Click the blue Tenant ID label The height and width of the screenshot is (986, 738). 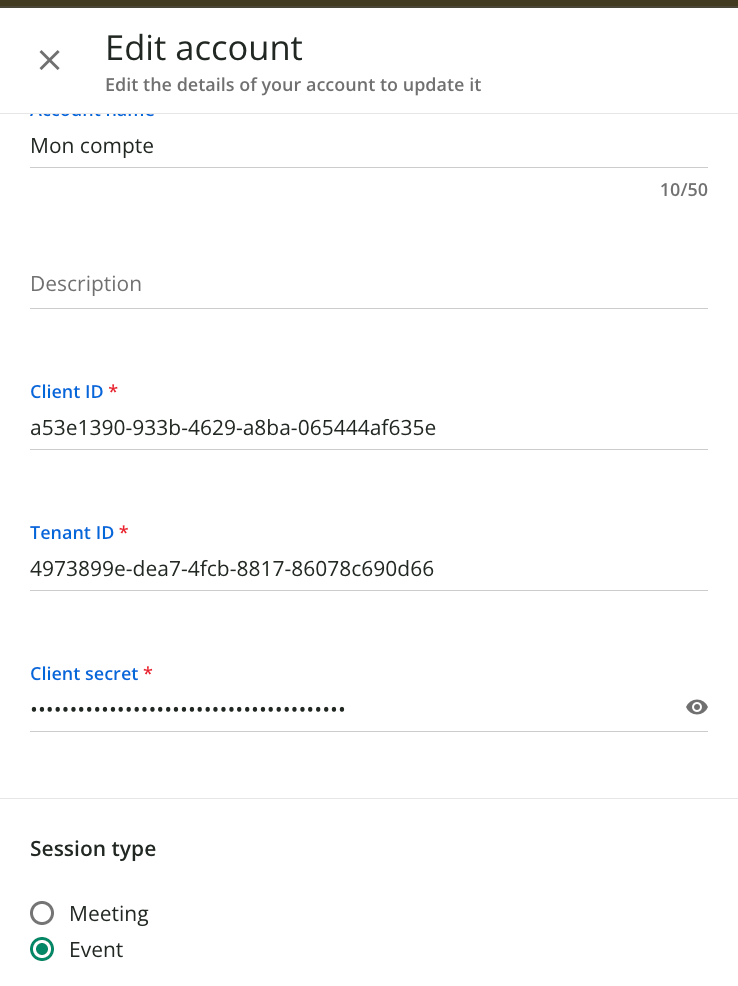[72, 533]
